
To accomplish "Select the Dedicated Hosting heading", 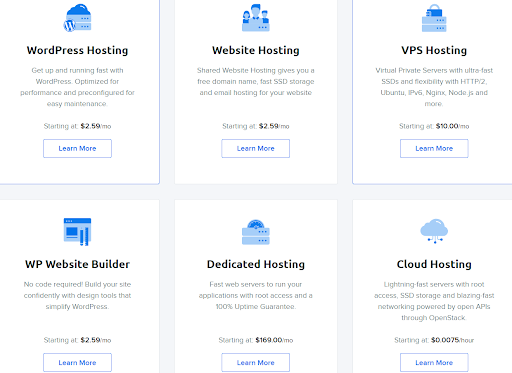I will [256, 264].
